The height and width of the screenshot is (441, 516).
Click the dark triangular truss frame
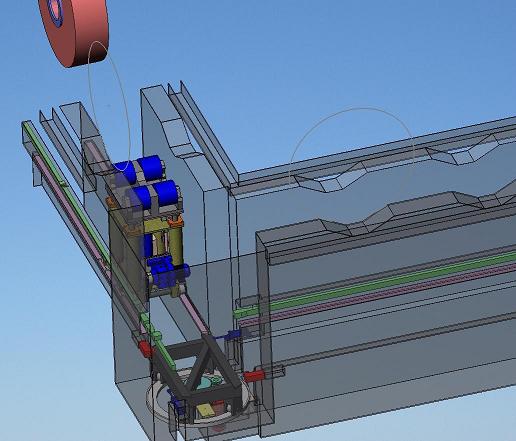point(199,369)
